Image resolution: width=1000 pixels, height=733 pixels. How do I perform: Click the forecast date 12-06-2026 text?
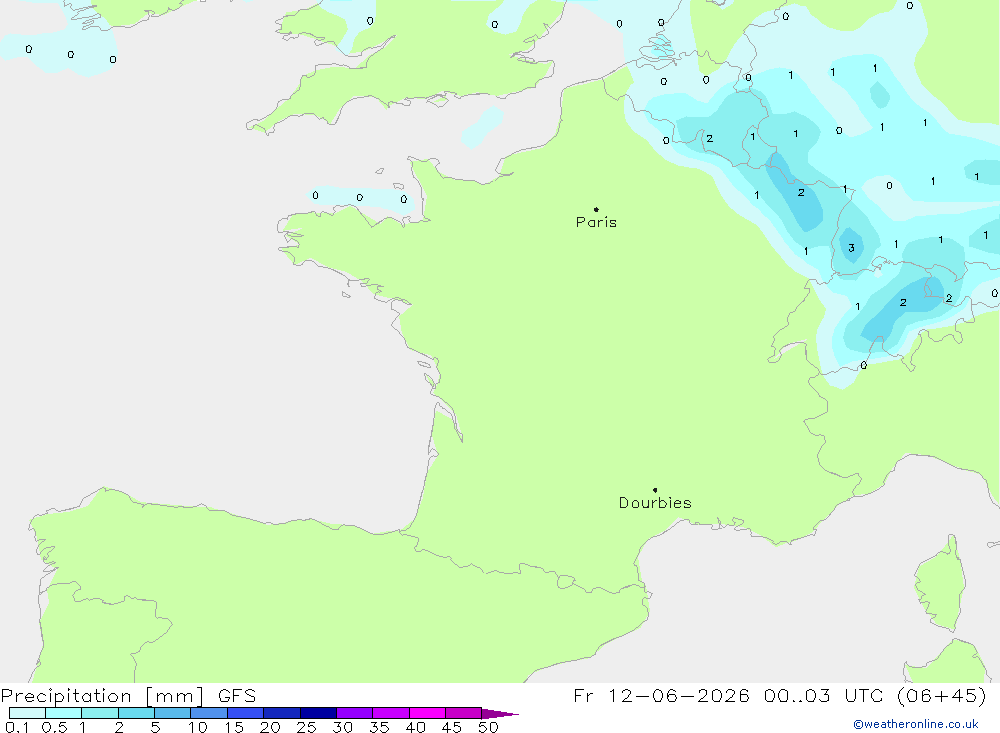click(x=679, y=695)
